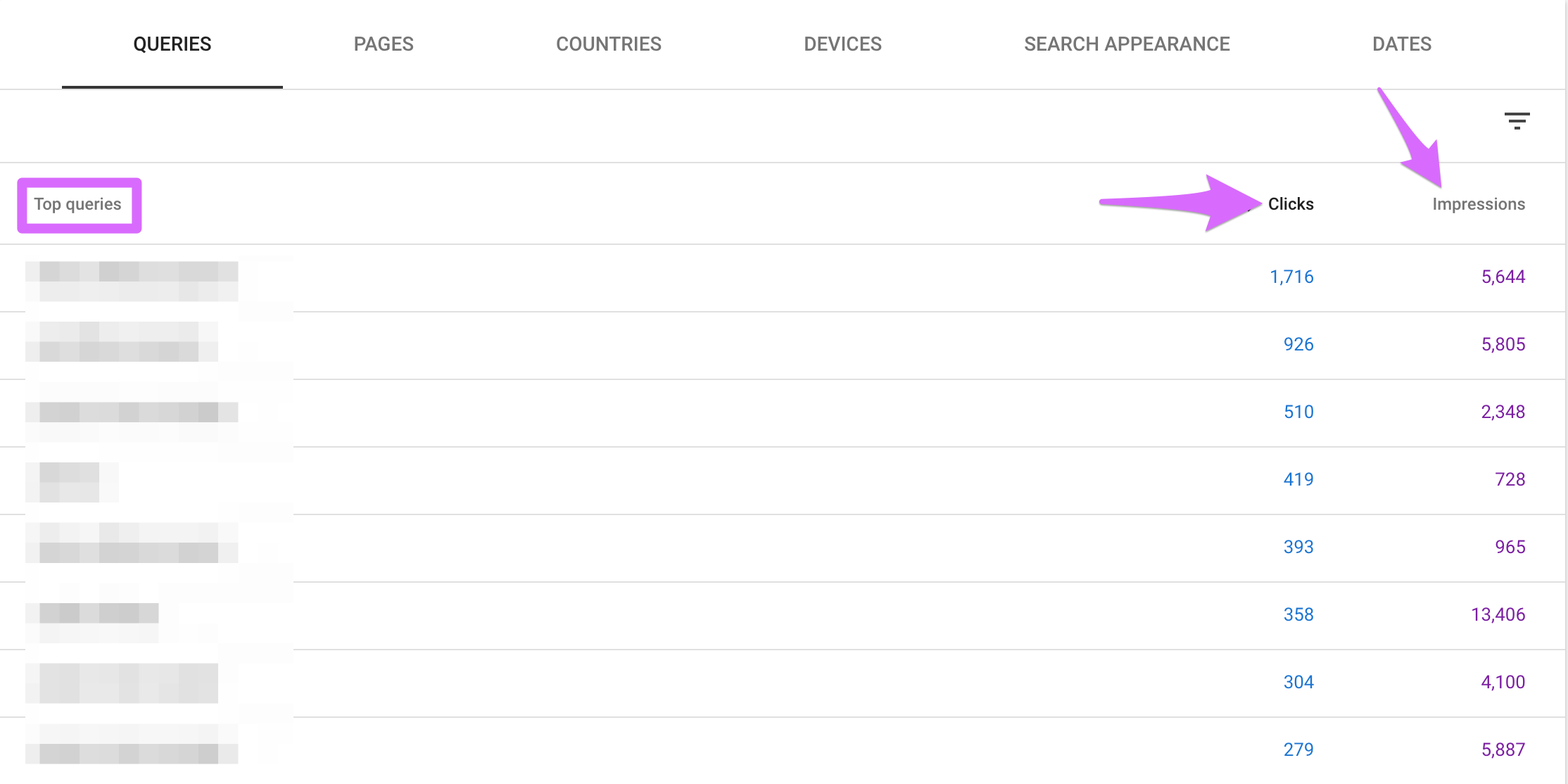The height and width of the screenshot is (784, 1568).
Task: Select the Devices tab
Action: coord(842,44)
